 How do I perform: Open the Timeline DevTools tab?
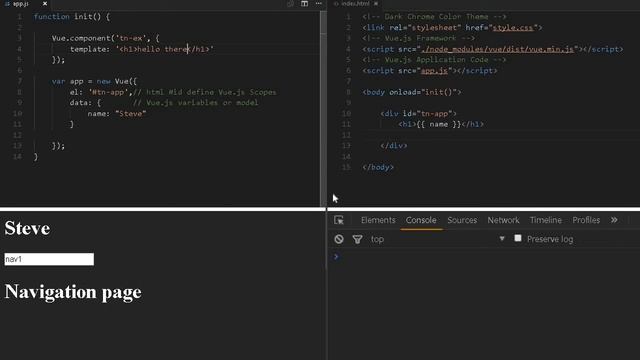click(x=546, y=220)
